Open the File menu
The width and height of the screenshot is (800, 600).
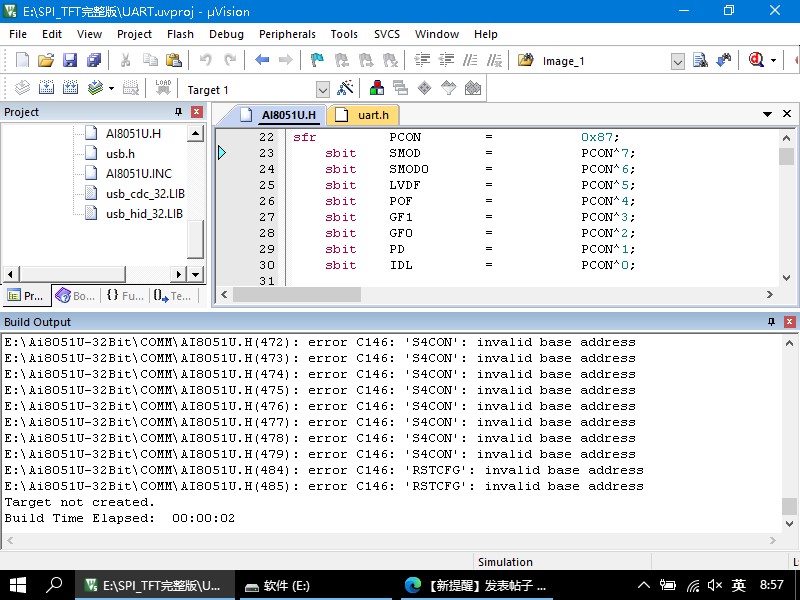[x=18, y=34]
